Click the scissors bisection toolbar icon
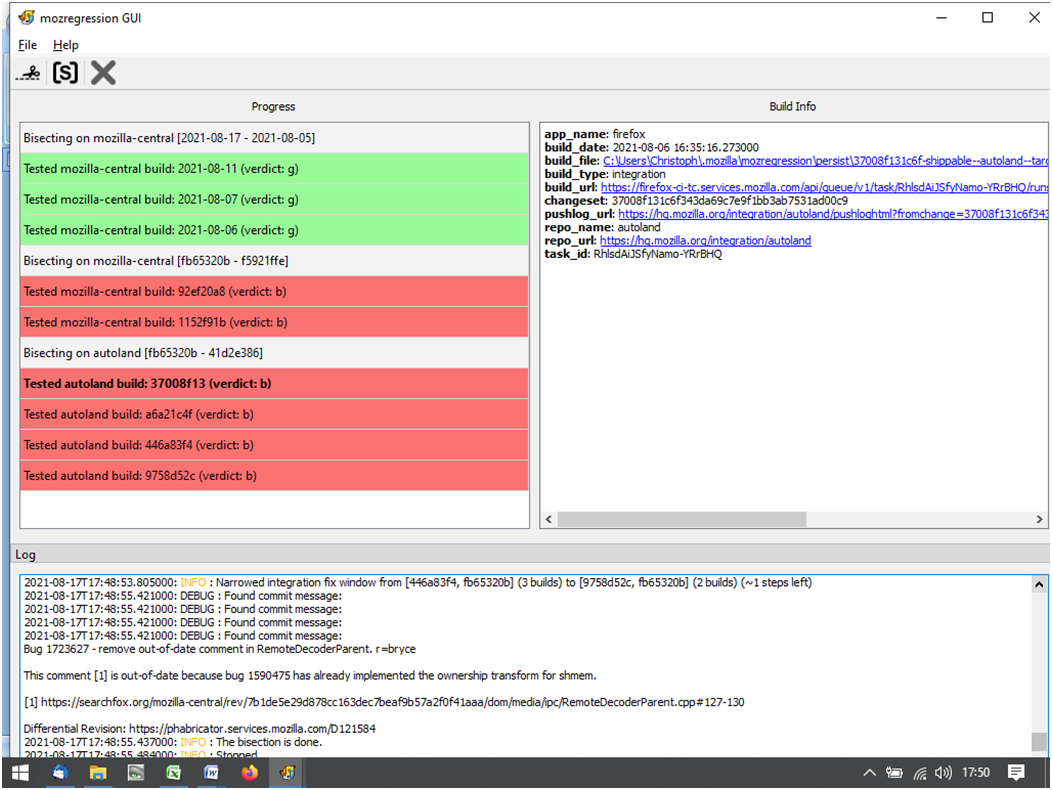 [x=28, y=72]
